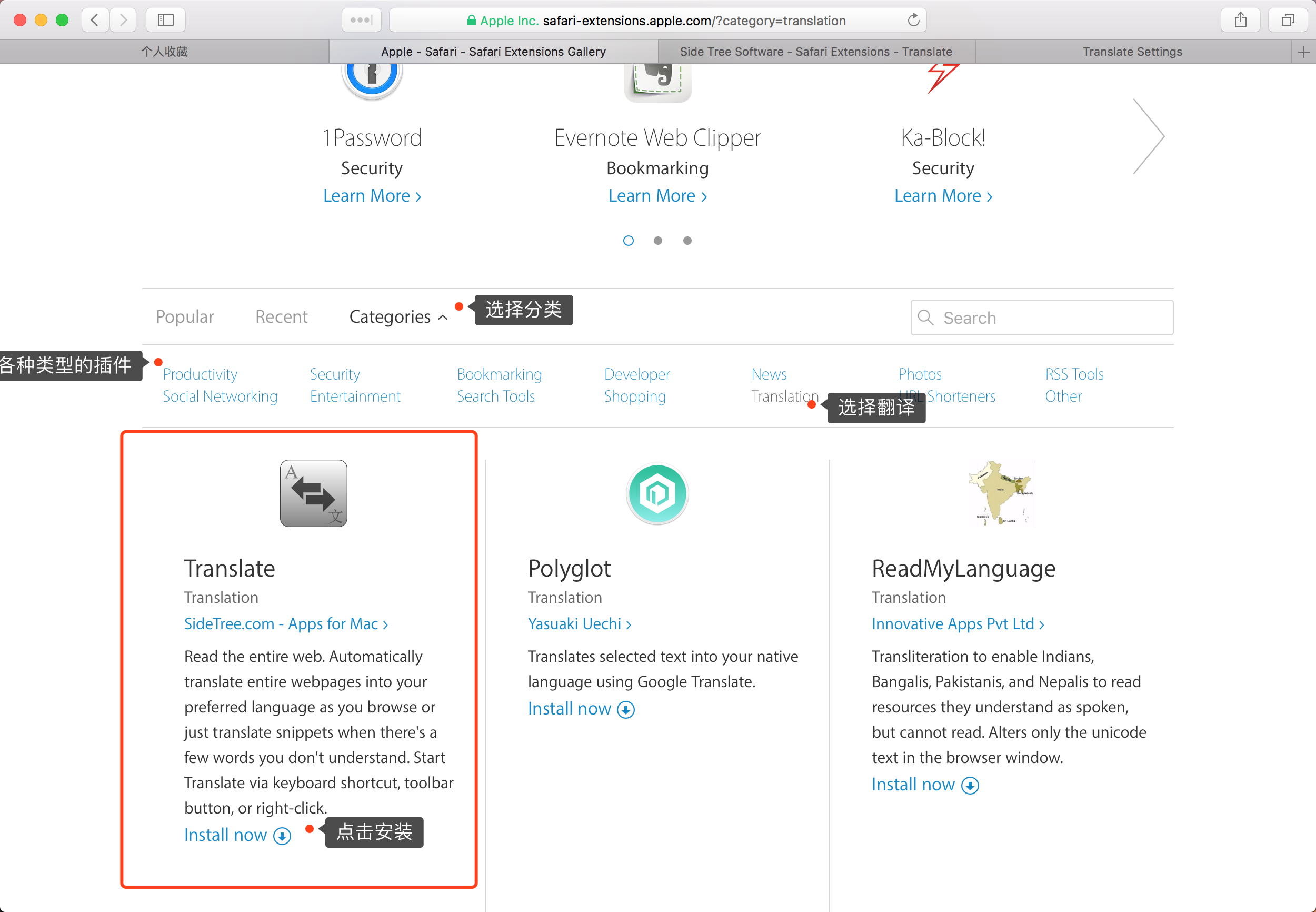The image size is (1316, 912).
Task: Show Recent extensions
Action: coord(282,316)
